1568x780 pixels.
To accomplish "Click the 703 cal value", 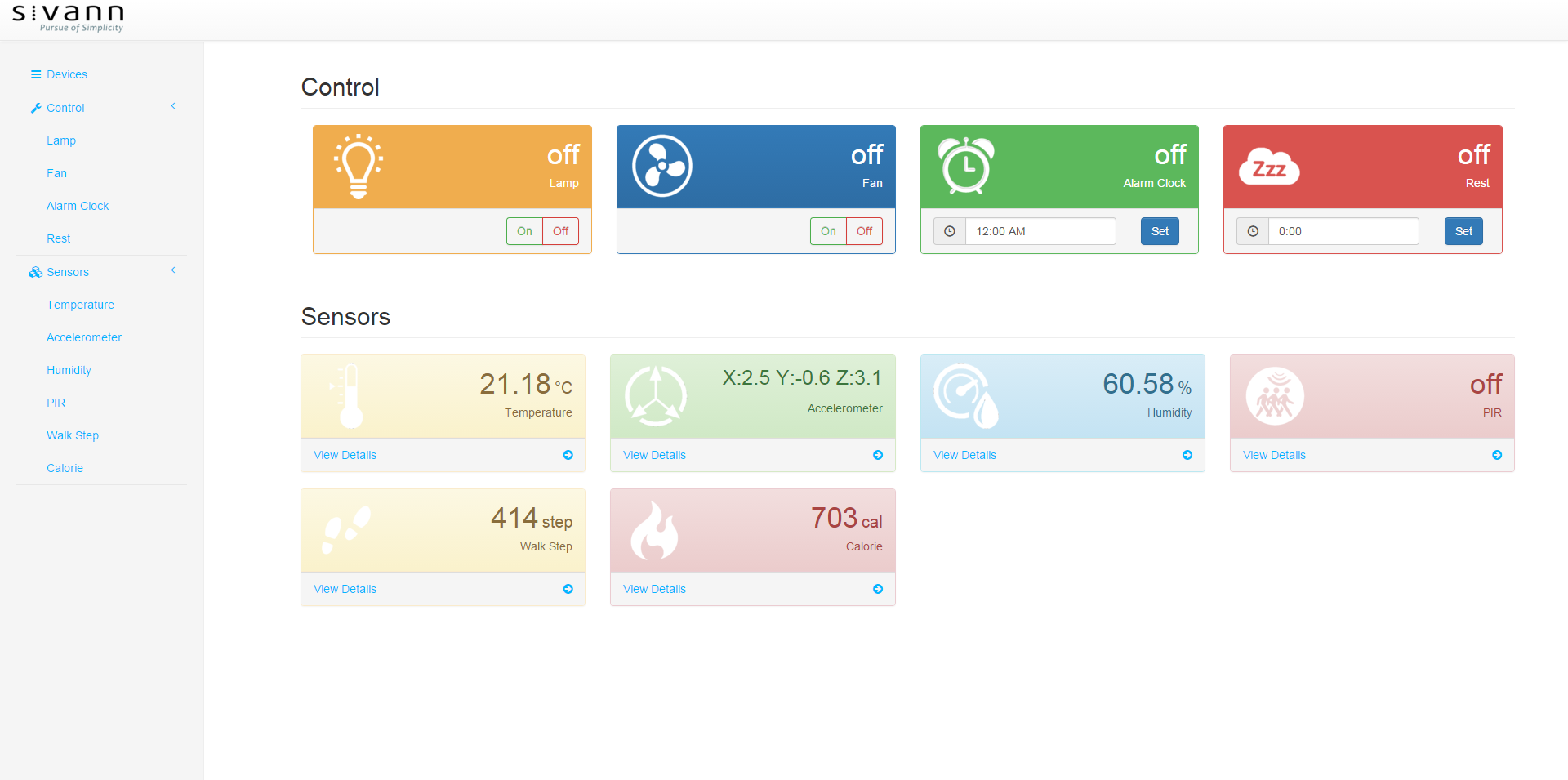I will (847, 518).
